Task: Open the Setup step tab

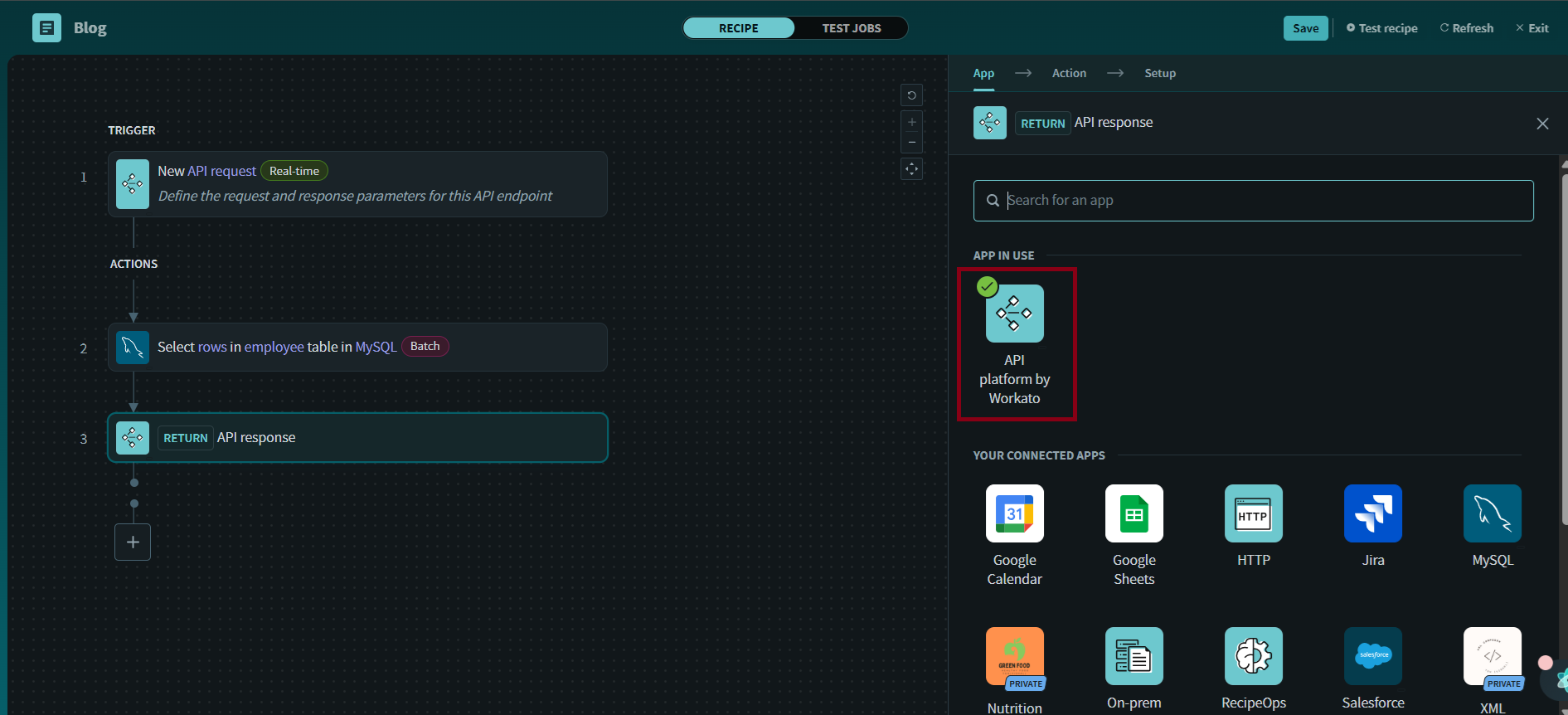Action: pos(1160,73)
